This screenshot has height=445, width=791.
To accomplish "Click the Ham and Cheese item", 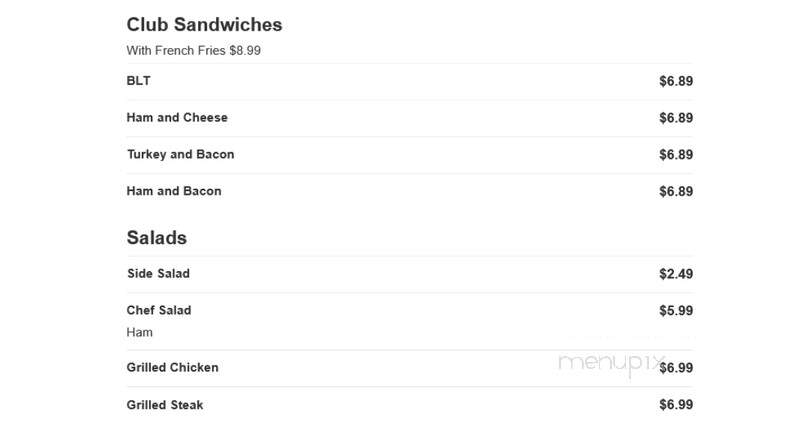I will [177, 118].
